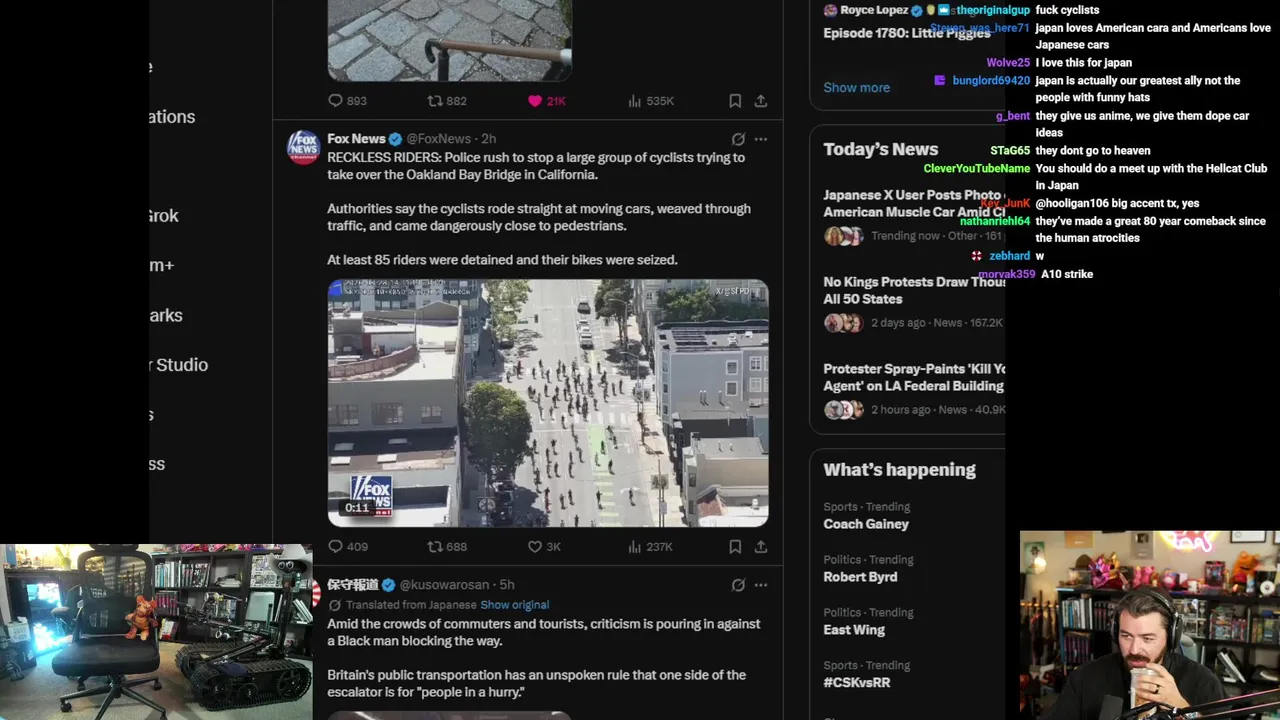Share the top post with 21K likes
This screenshot has width=1280, height=720.
(x=761, y=101)
